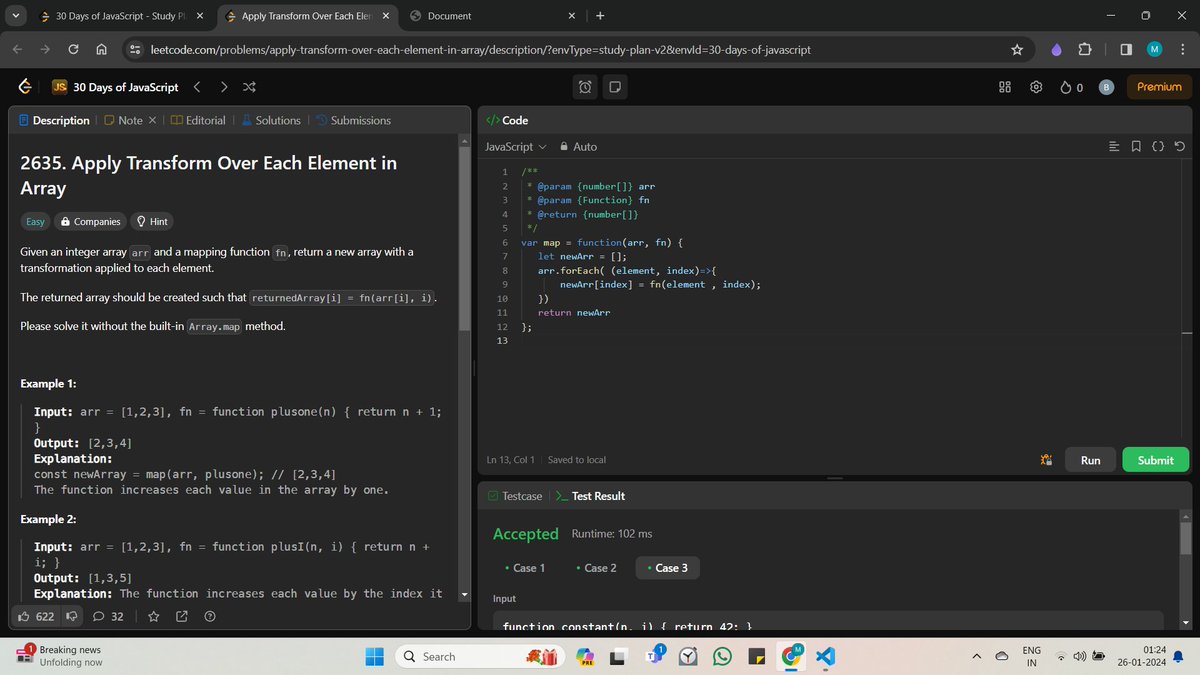Open the layout customization grid icon

click(1004, 87)
